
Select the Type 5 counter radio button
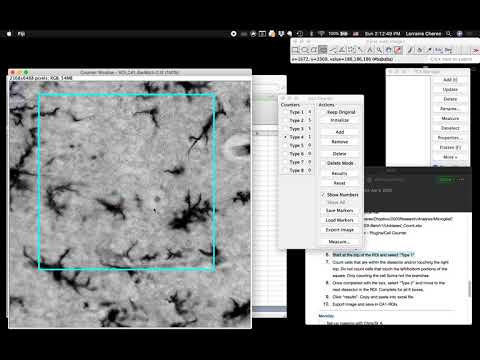pos(285,146)
